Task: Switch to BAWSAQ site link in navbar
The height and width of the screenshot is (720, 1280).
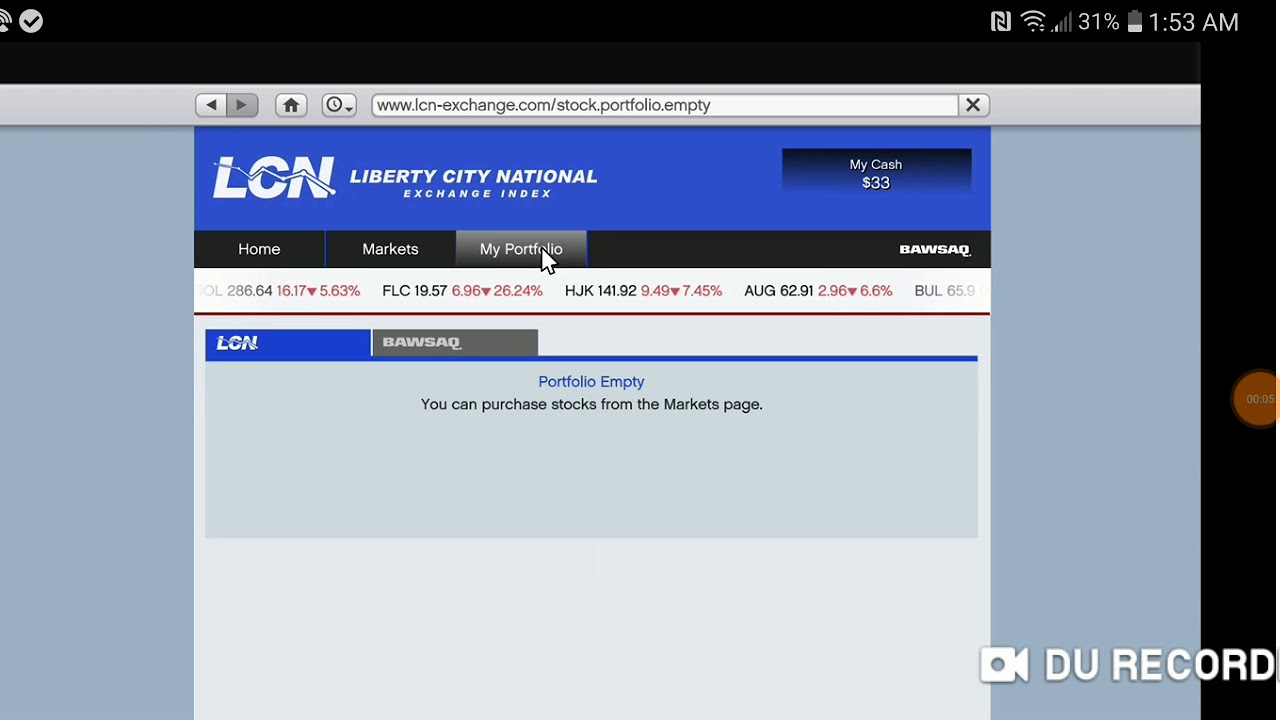Action: (x=934, y=249)
